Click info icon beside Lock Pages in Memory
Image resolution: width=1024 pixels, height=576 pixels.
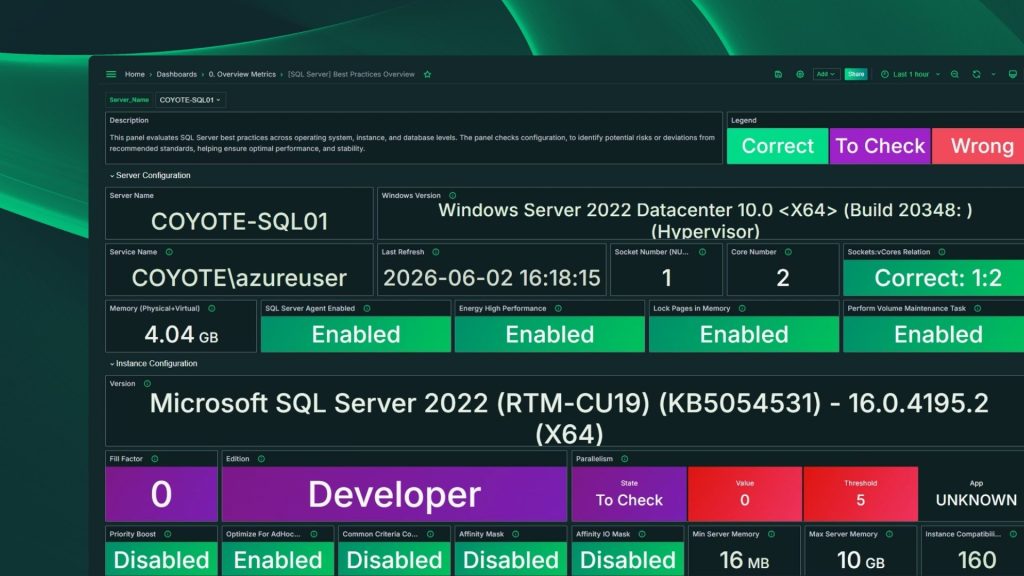tap(742, 308)
